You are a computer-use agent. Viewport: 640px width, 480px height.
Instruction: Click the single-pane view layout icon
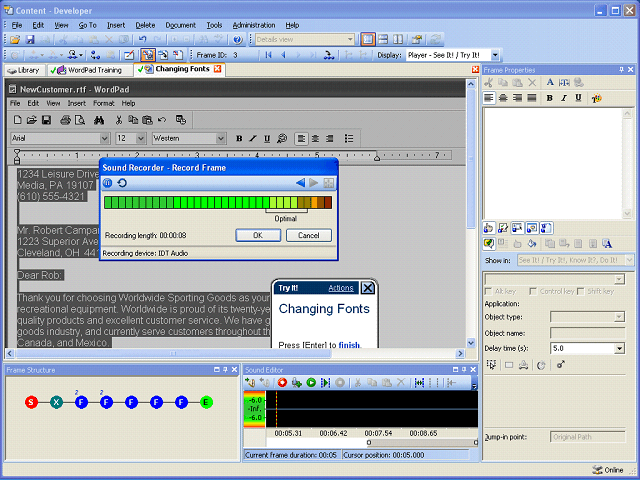pos(368,40)
